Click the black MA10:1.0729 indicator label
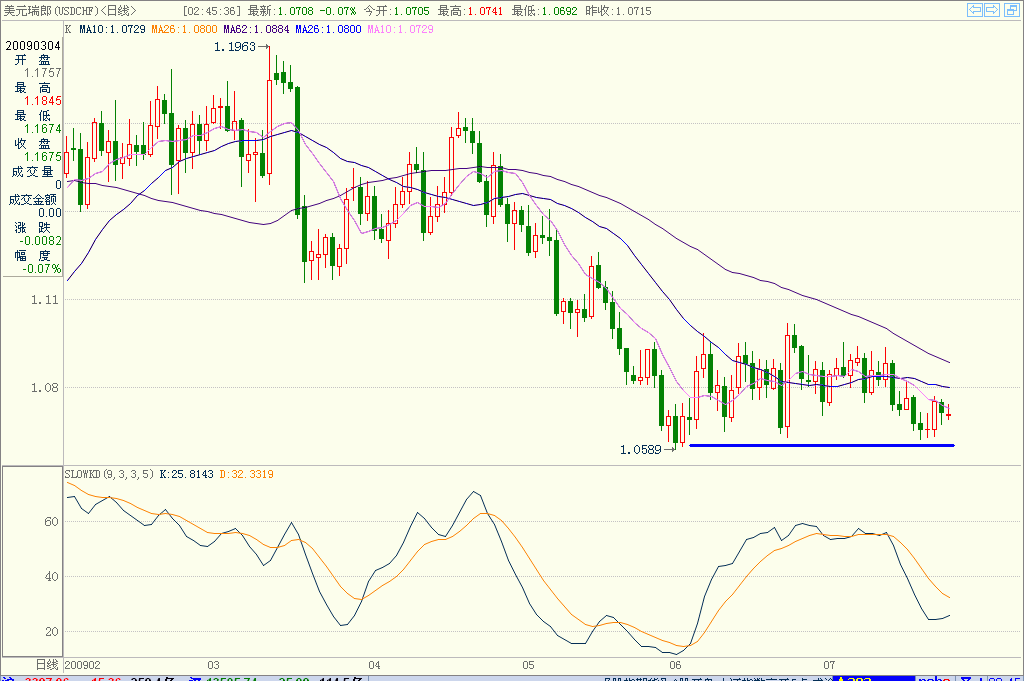The width and height of the screenshot is (1024, 681). pyautogui.click(x=112, y=29)
